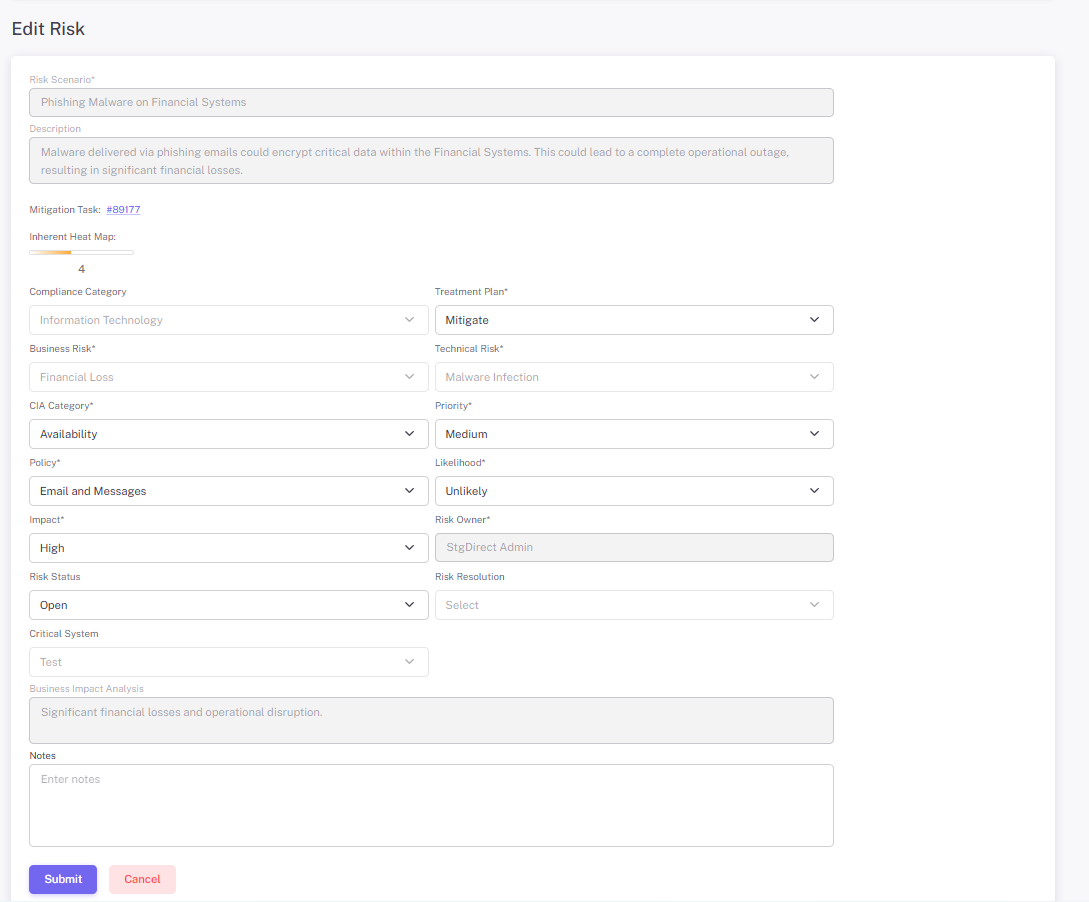The height and width of the screenshot is (902, 1089).
Task: Click the Business Impact Analysis text box
Action: coord(431,720)
